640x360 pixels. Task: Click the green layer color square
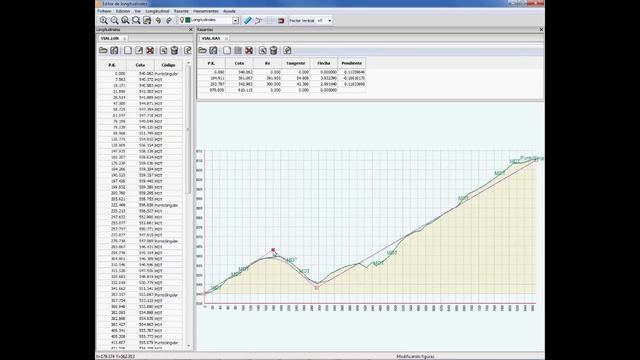click(188, 20)
